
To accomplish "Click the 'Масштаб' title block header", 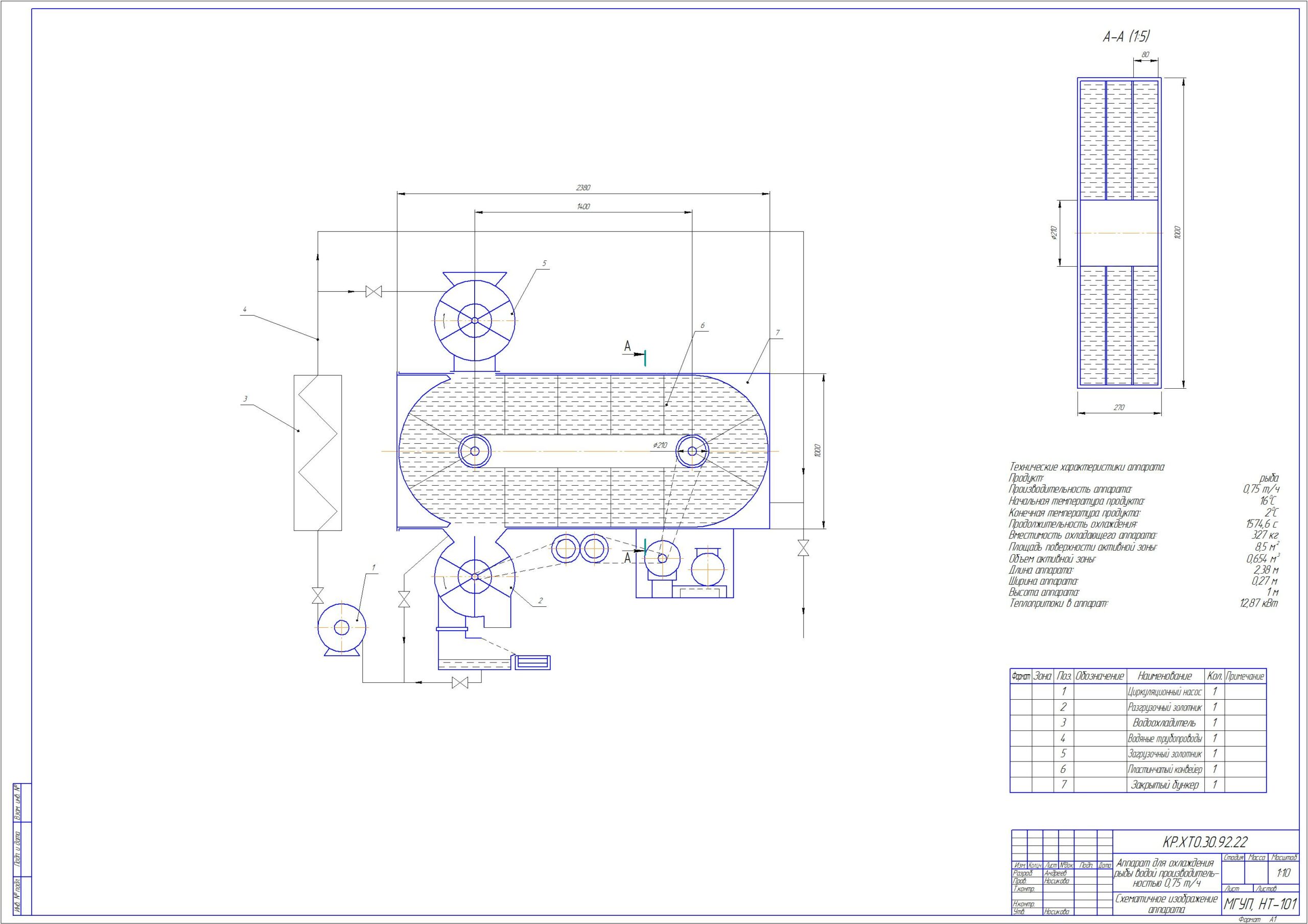I will tap(1283, 857).
